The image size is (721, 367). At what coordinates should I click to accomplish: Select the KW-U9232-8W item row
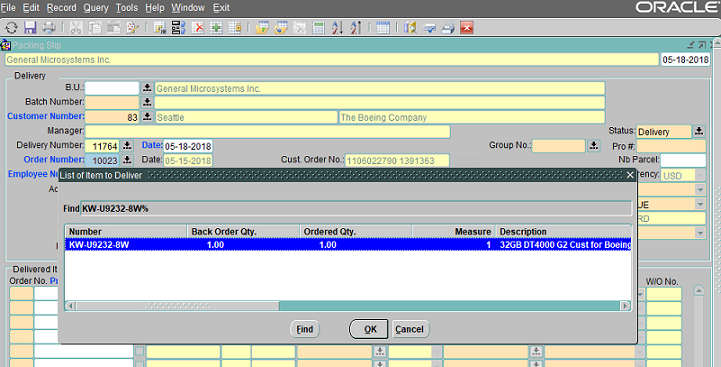click(x=348, y=245)
